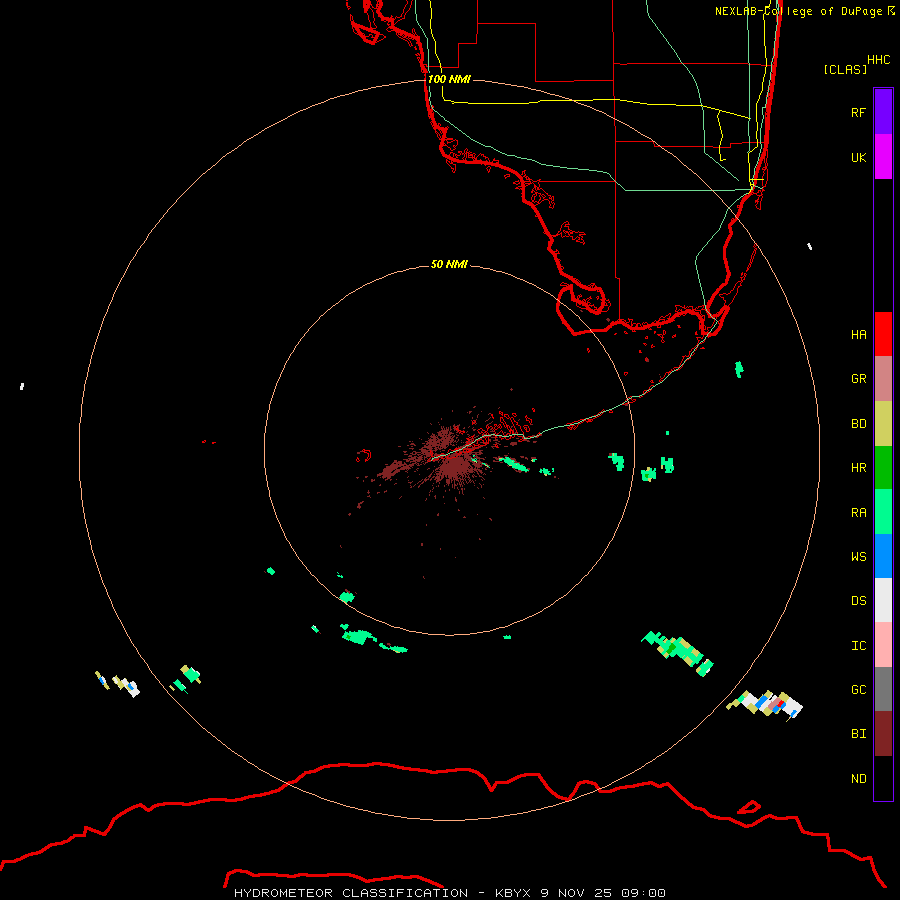The image size is (900, 900).
Task: Click the UK legend label
Action: point(858,157)
